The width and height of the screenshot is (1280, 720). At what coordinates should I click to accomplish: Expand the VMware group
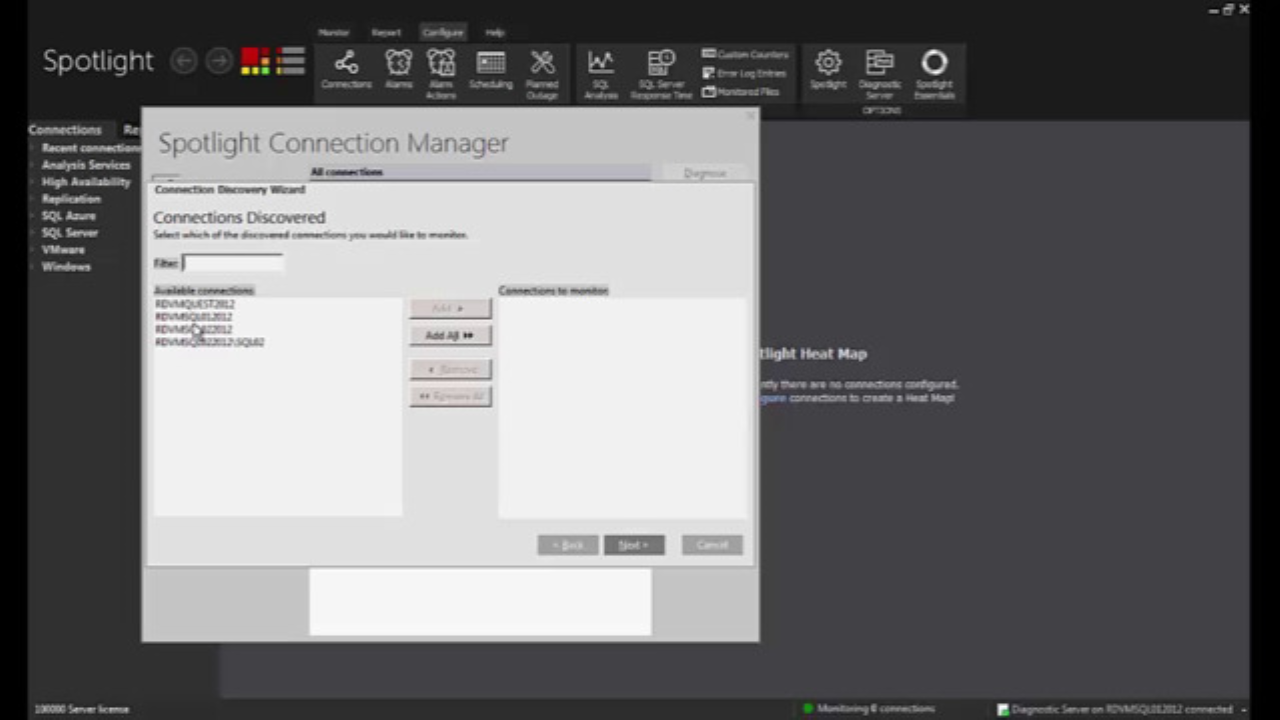tap(63, 249)
